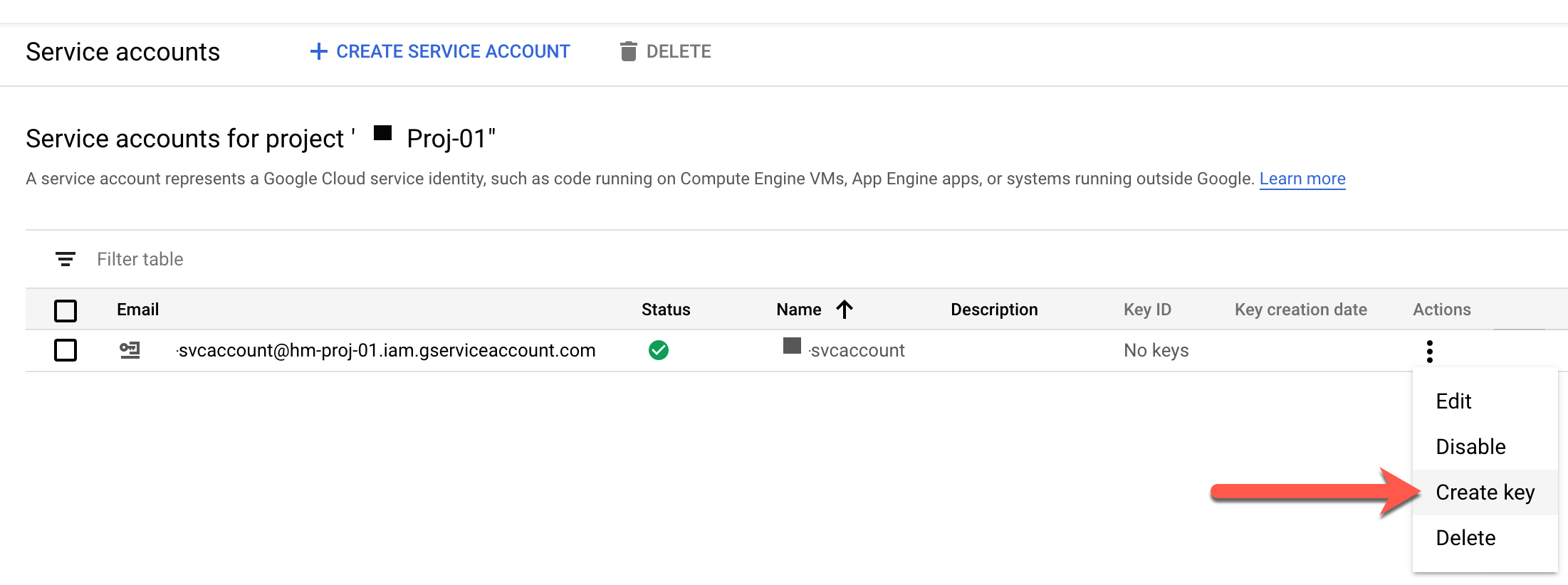The image size is (1568, 585).
Task: Click the service account key icon in row
Action: 130,350
